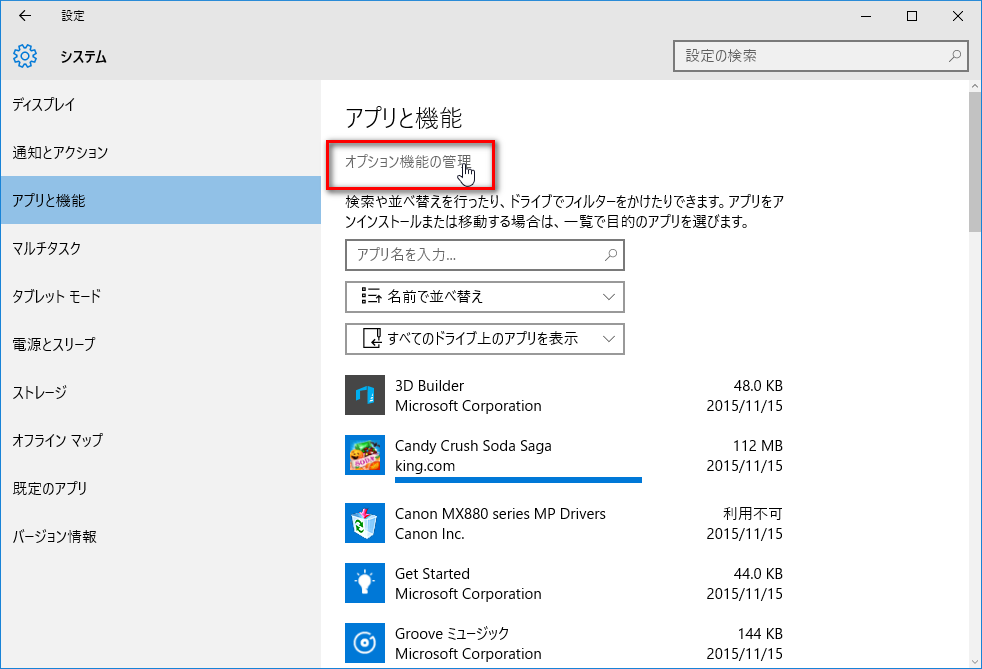Open オフライン マップ settings page
Screen dimensions: 982x669
[161, 440]
